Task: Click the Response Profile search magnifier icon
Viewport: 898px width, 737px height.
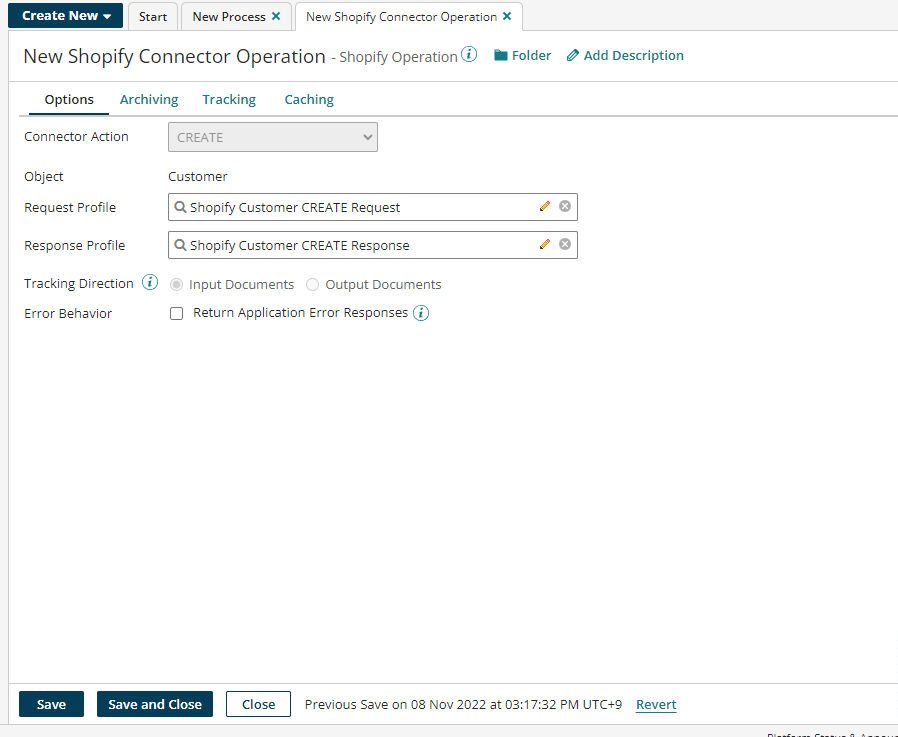Action: point(180,245)
